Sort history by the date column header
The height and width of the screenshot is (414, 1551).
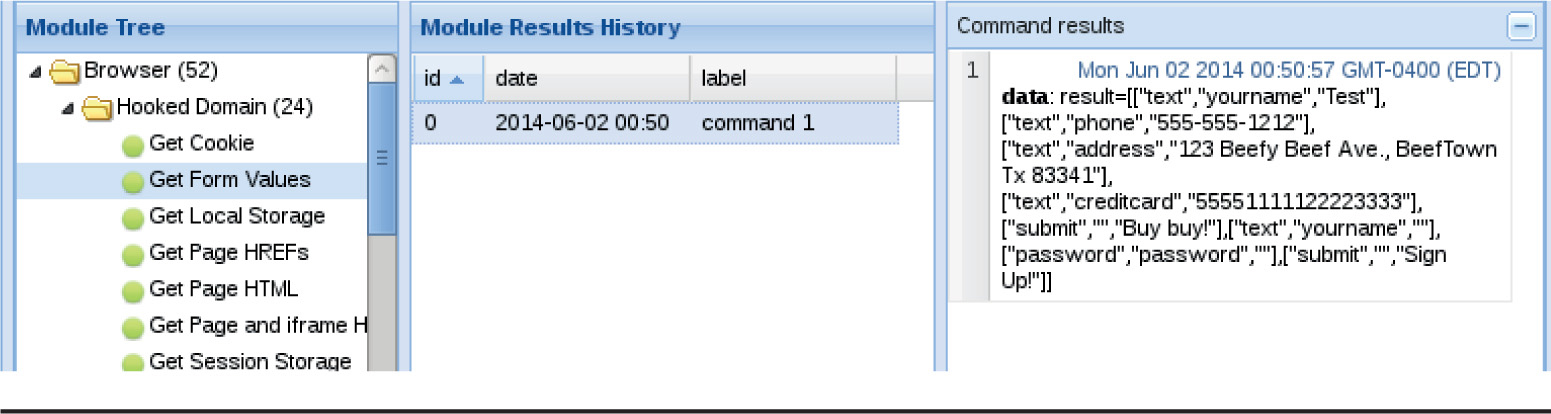[x=585, y=78]
